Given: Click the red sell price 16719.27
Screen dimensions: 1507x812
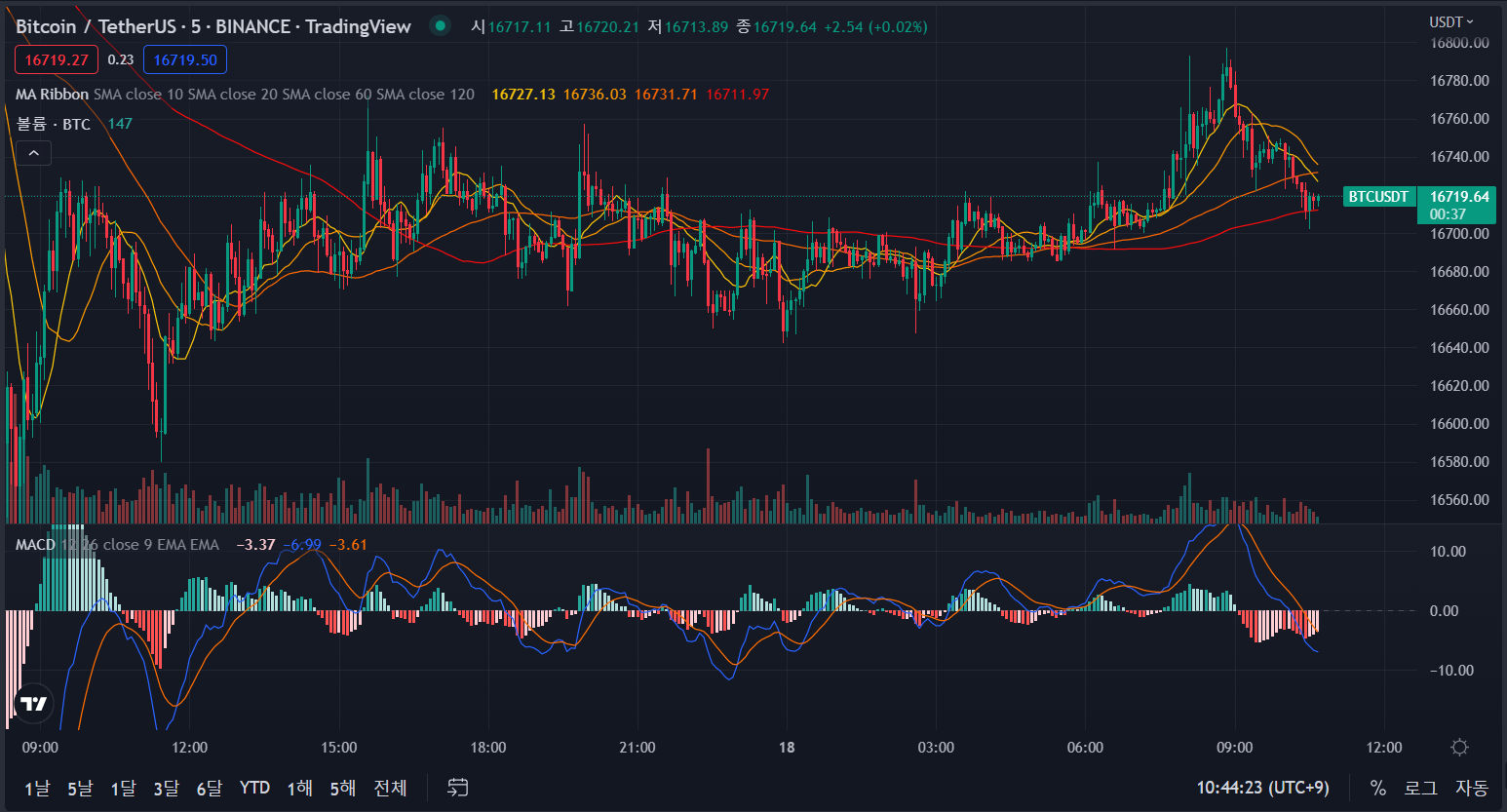Looking at the screenshot, I should [57, 59].
